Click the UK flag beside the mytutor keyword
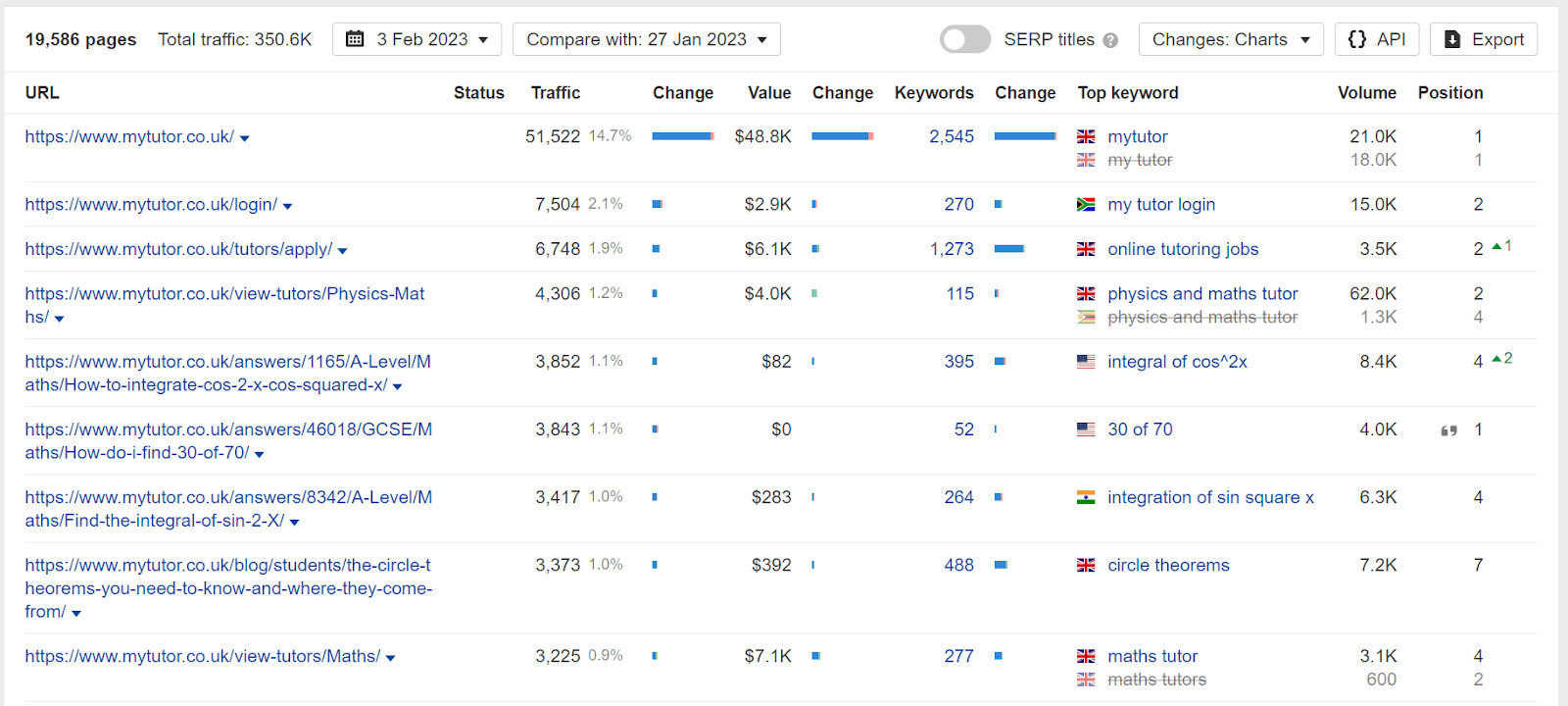This screenshot has width=1568, height=706. [x=1086, y=136]
